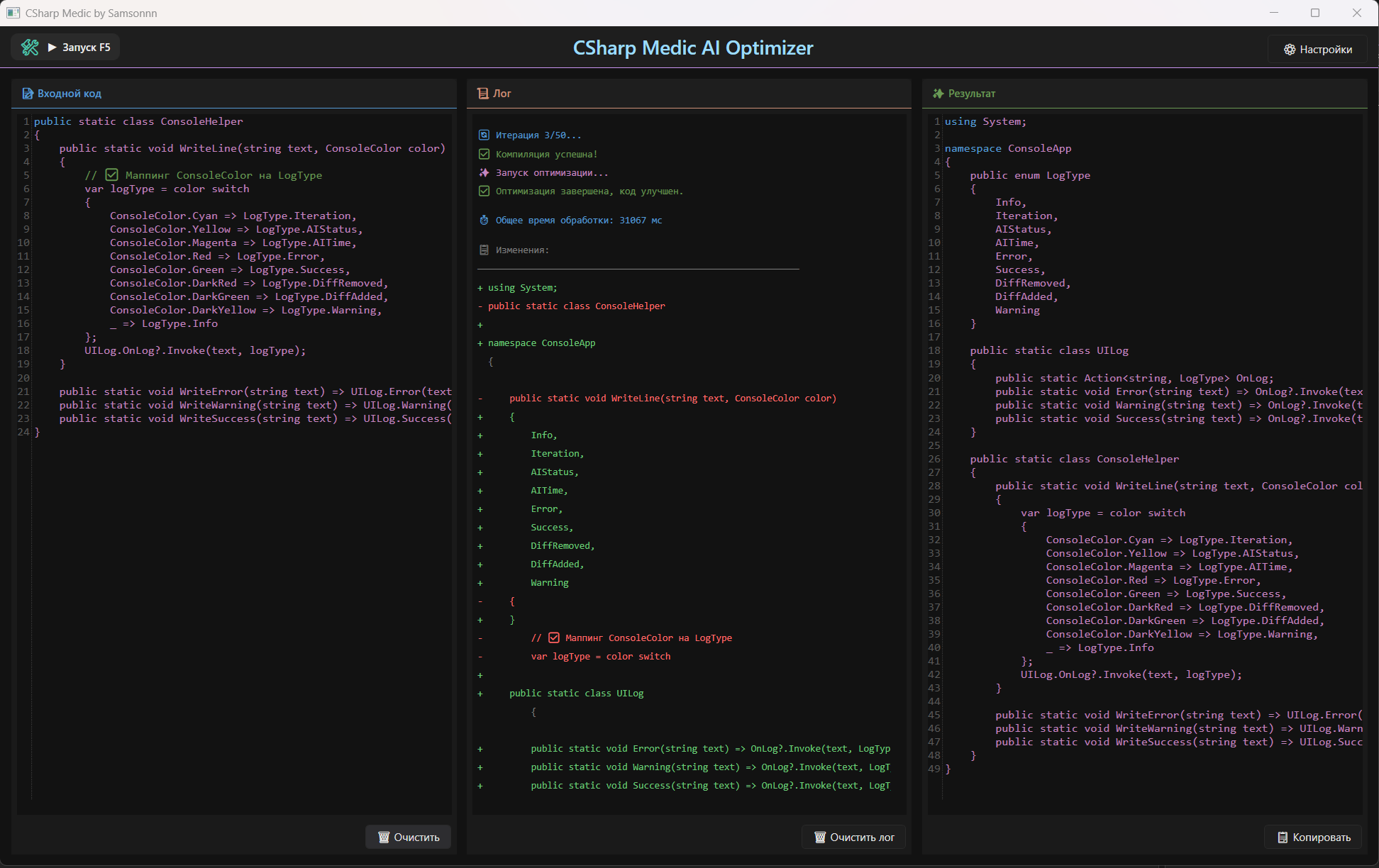Click the Изменения list icon in log
This screenshot has width=1379, height=868.
tap(484, 250)
